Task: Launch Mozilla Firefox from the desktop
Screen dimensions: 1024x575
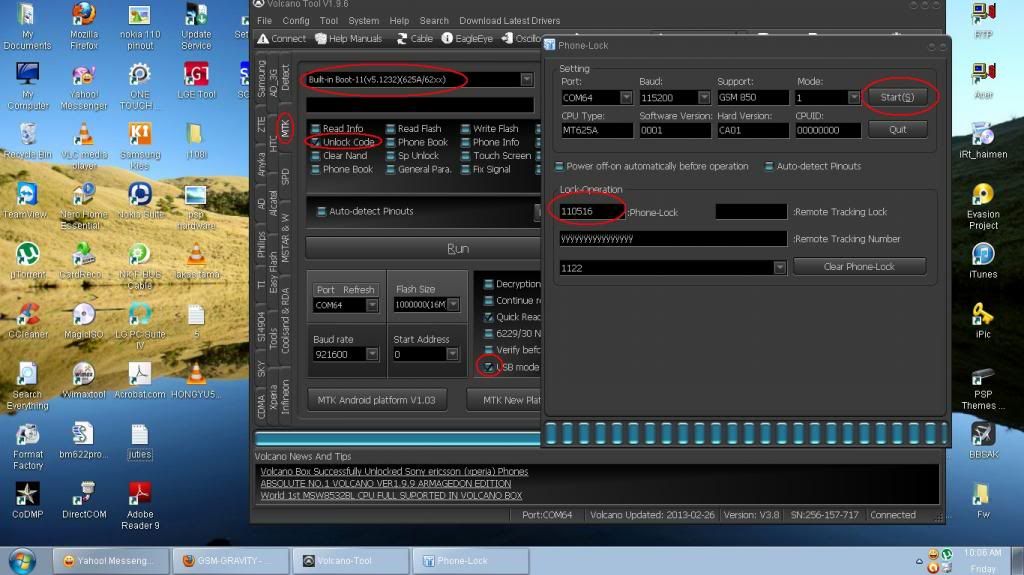Action: pos(84,27)
